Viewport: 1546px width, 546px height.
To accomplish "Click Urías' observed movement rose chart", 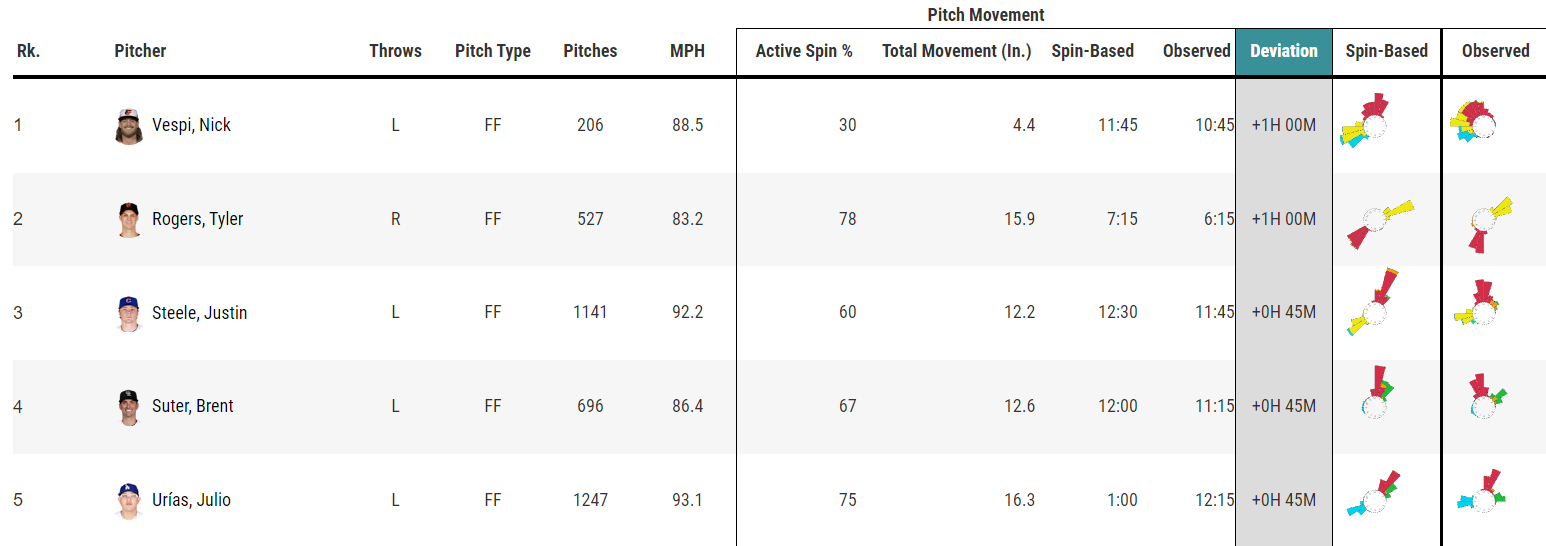I will point(1482,493).
